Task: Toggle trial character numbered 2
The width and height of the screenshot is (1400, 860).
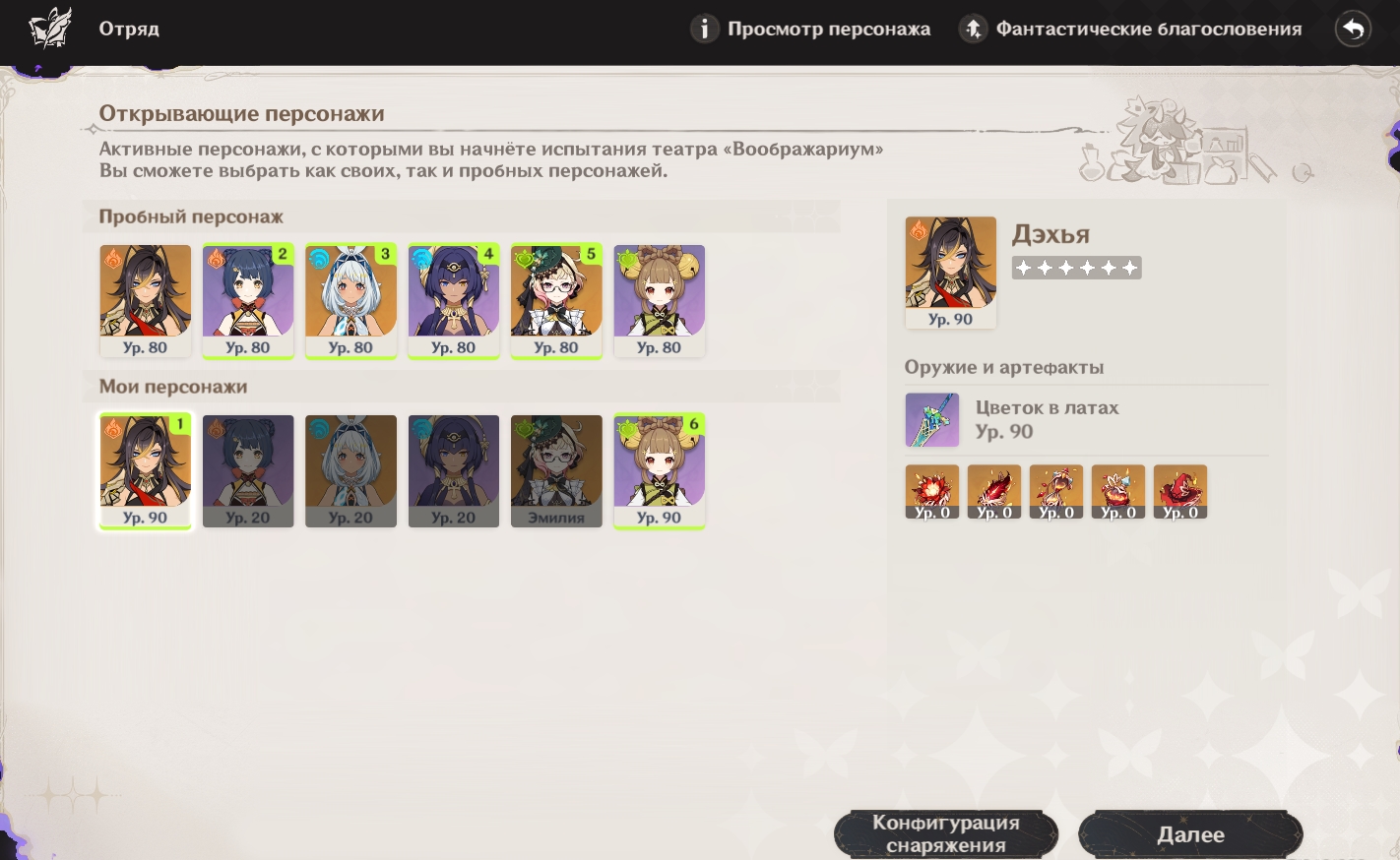Action: (x=248, y=301)
